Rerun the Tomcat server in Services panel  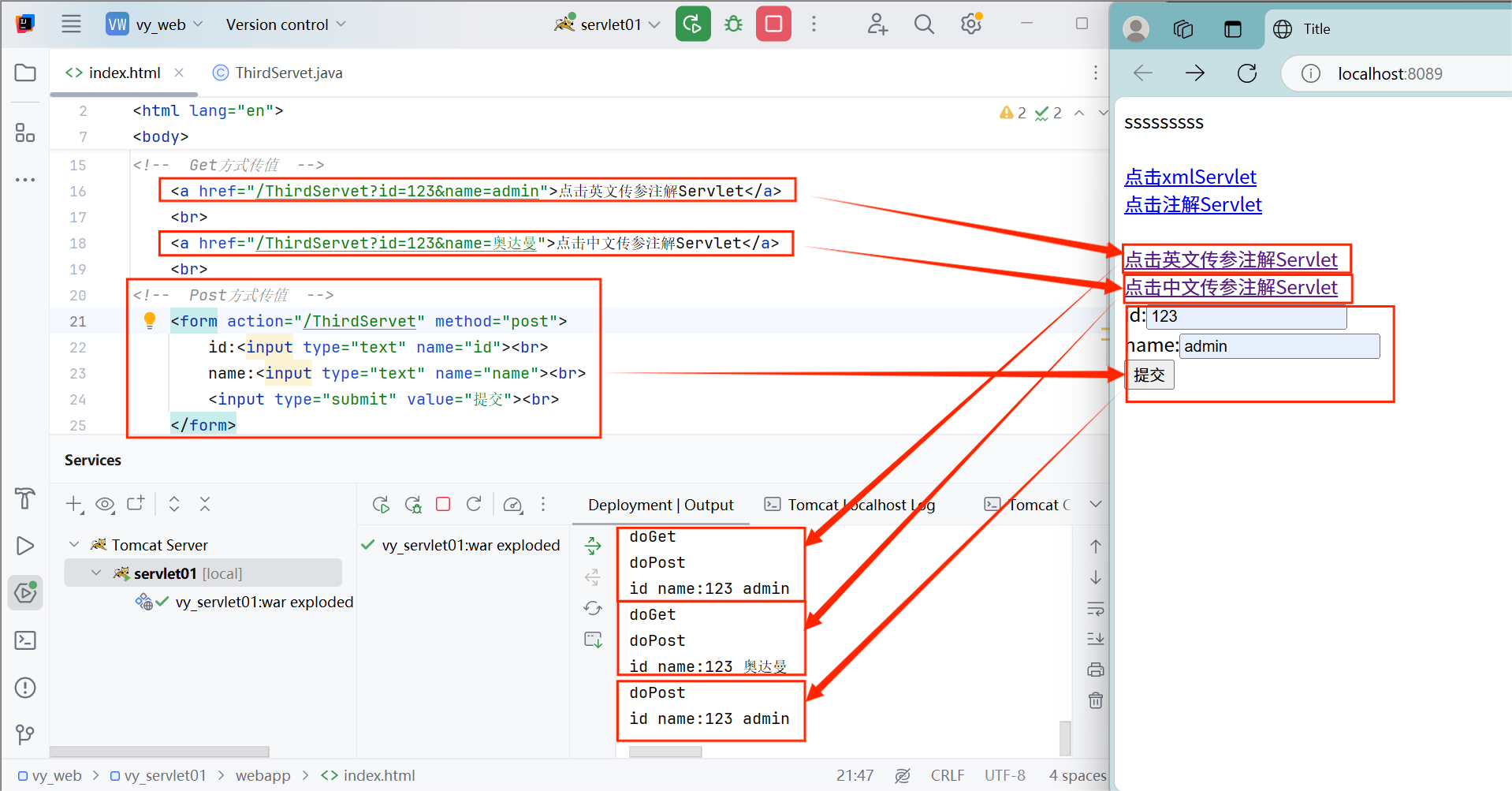click(381, 504)
